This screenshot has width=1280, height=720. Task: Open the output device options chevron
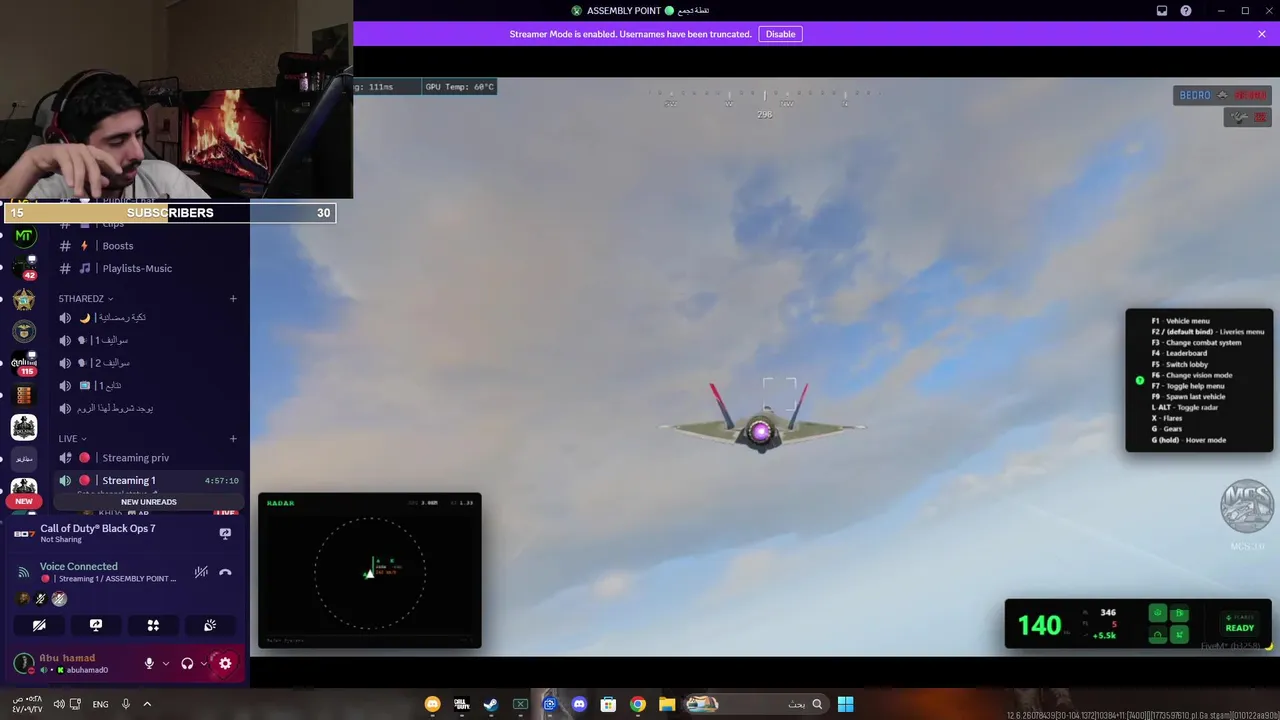204,663
